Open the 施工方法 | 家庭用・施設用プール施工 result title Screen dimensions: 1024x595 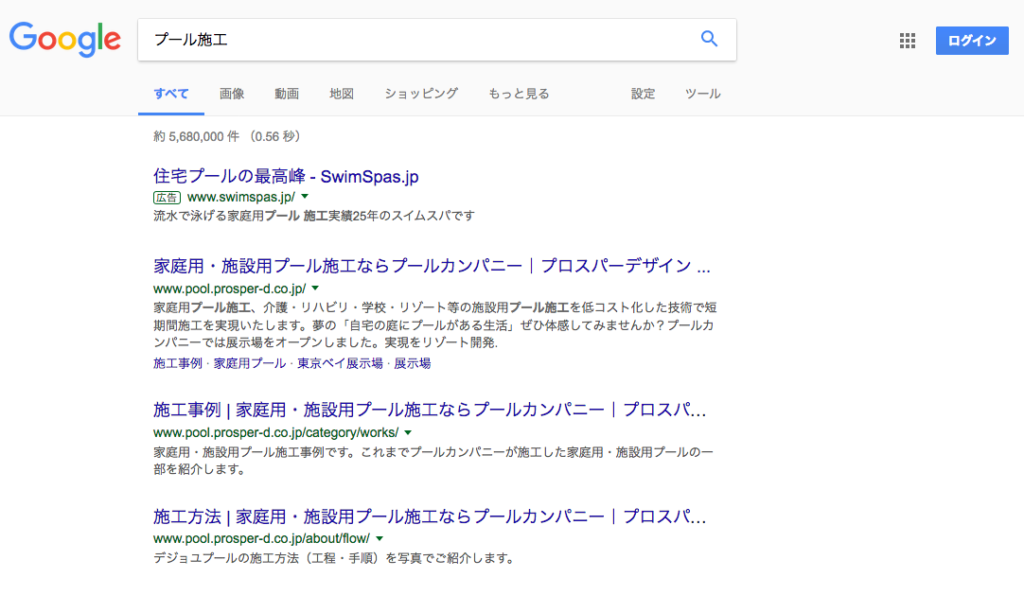430,517
